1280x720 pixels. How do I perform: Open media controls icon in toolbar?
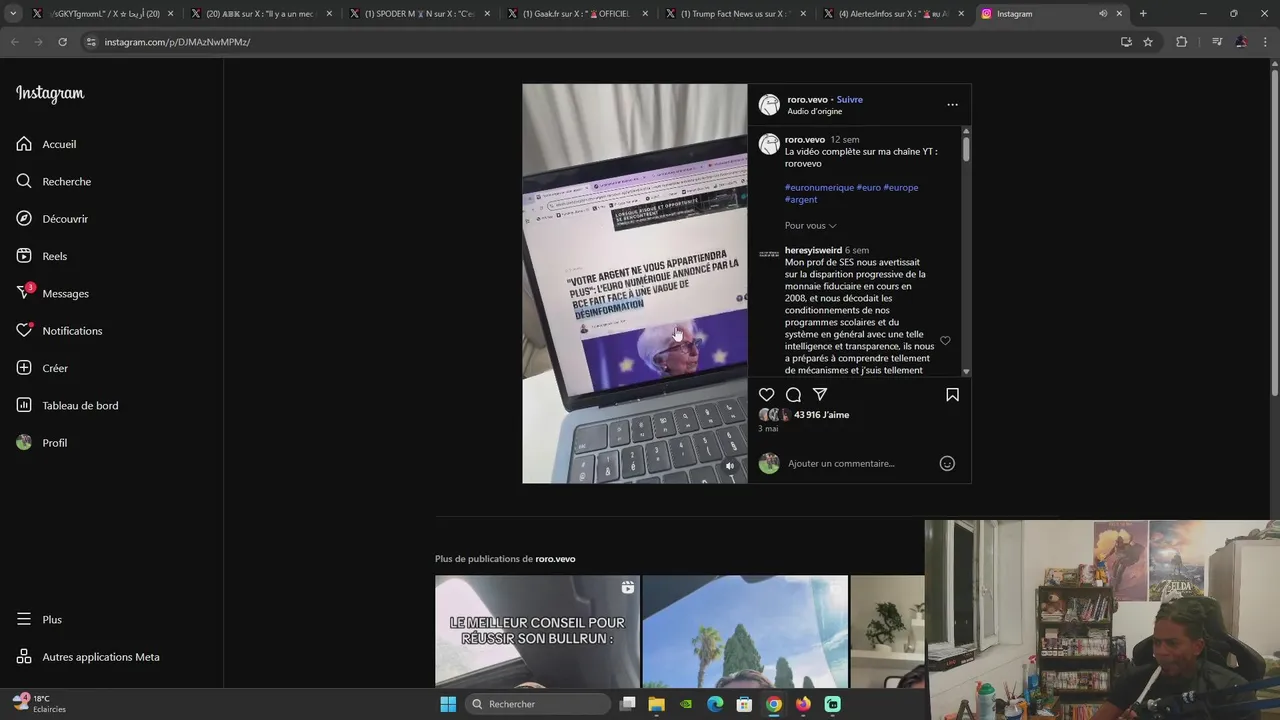coord(1217,42)
